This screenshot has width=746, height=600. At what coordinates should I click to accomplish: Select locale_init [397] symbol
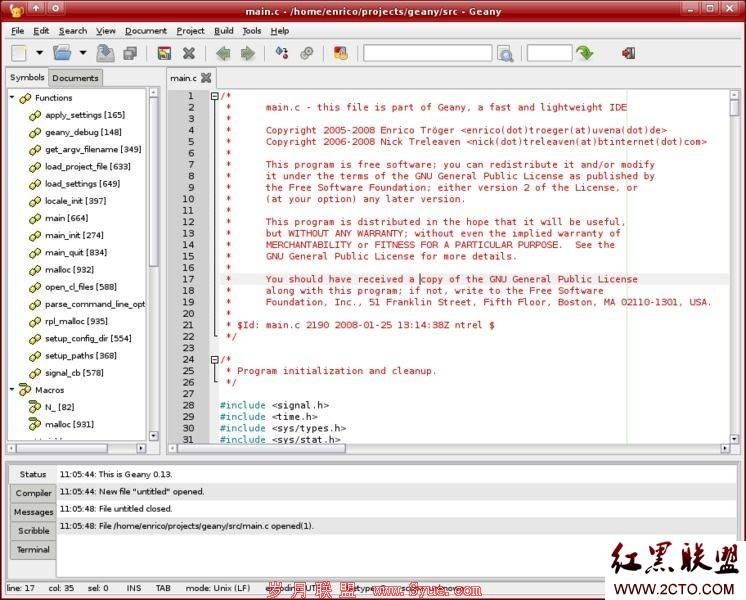click(x=76, y=201)
